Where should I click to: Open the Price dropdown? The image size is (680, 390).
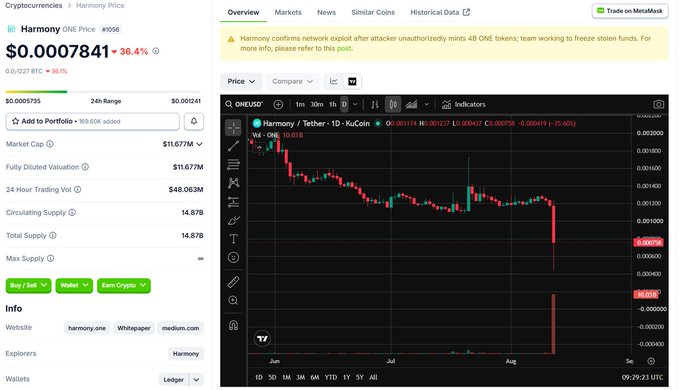(x=241, y=82)
